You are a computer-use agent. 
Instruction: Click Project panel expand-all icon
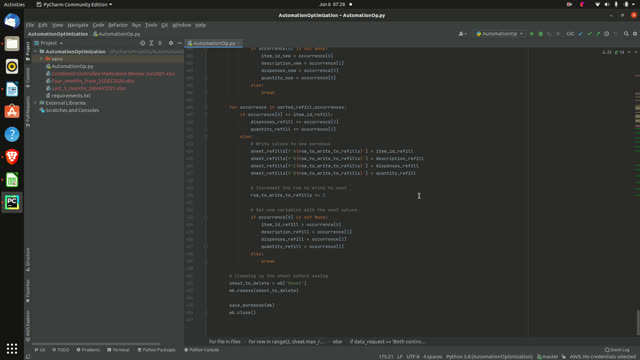151,43
